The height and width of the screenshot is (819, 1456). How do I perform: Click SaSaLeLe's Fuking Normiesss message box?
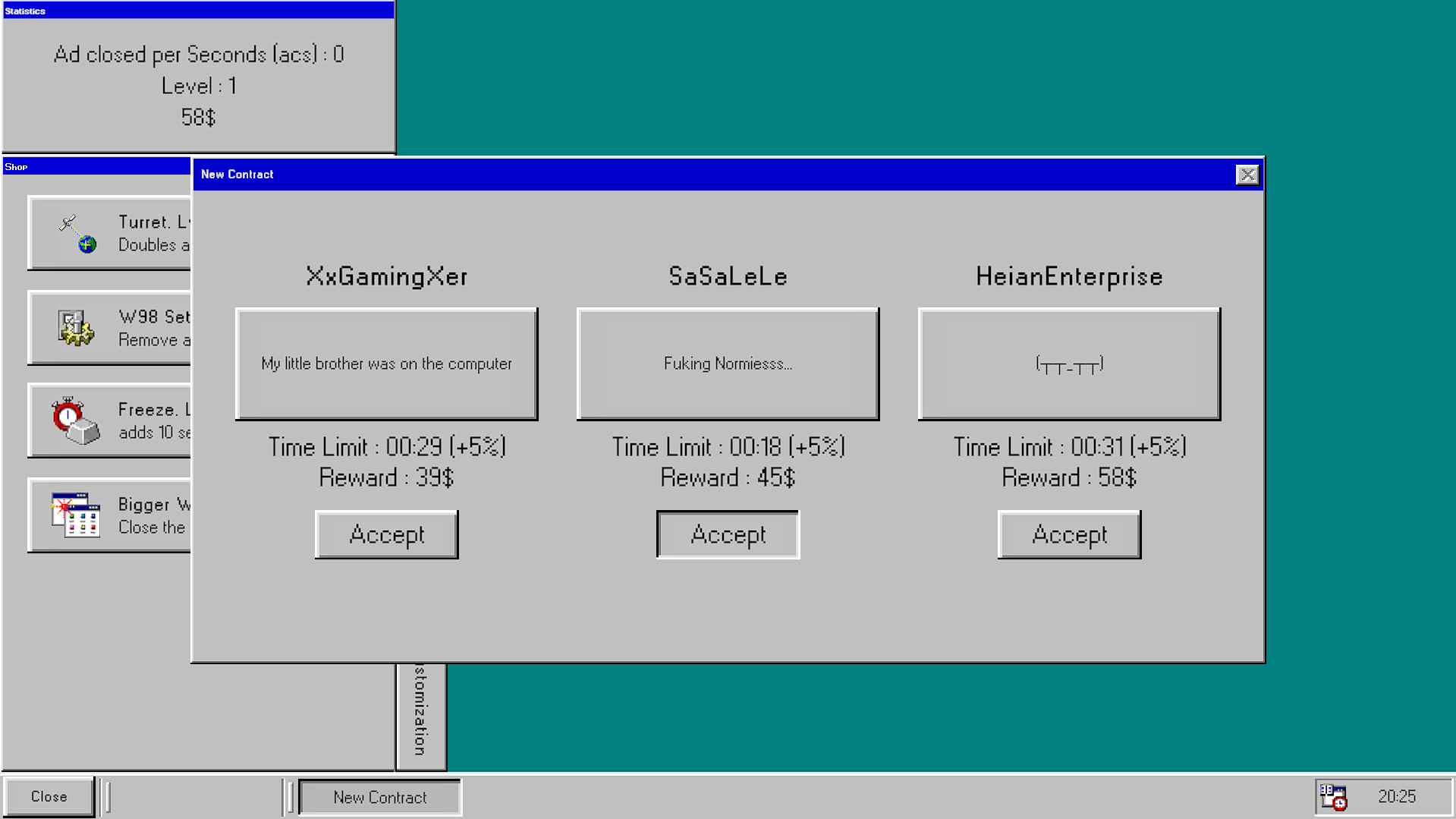point(727,364)
